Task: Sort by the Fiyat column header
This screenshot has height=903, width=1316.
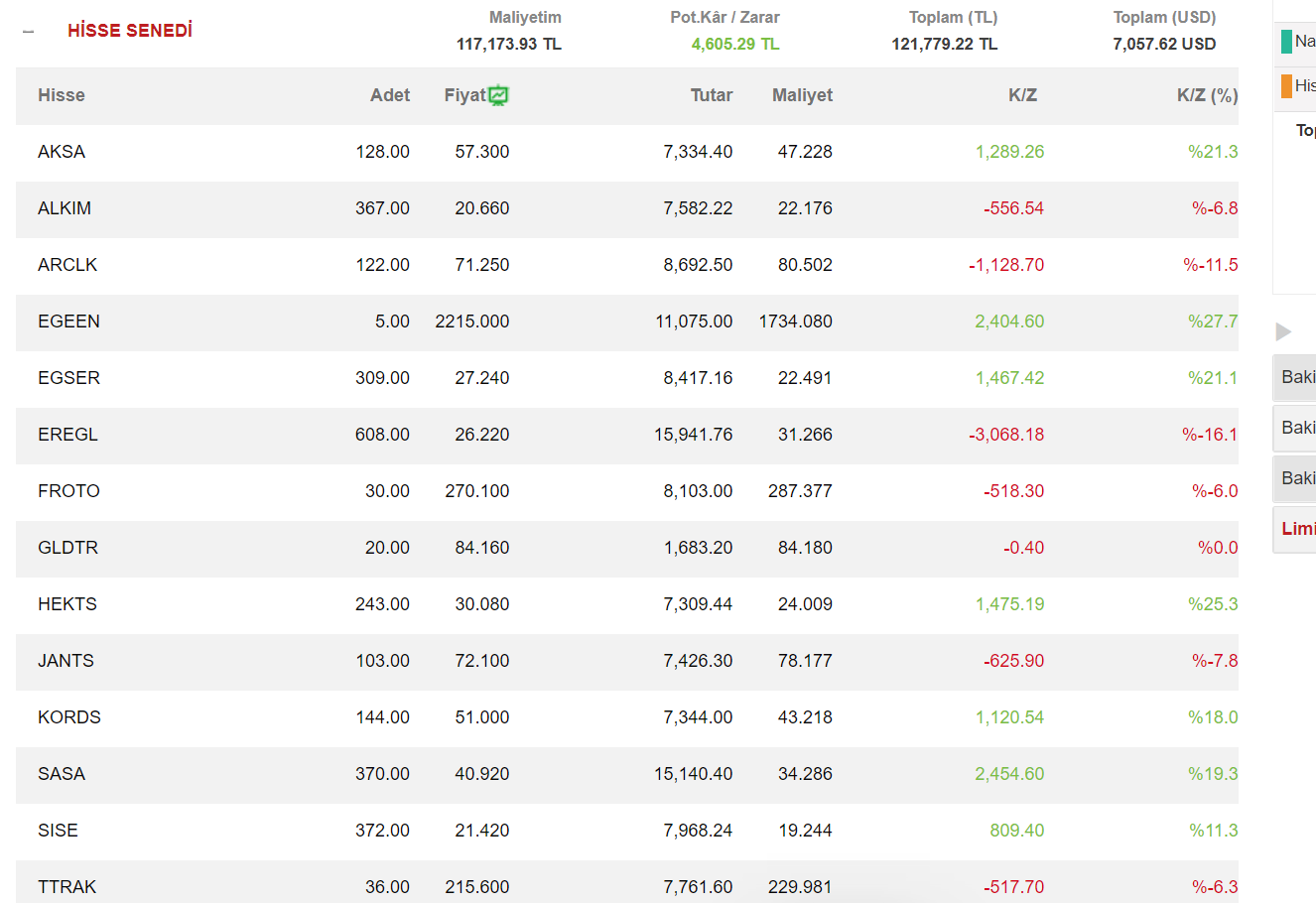Action: [464, 95]
